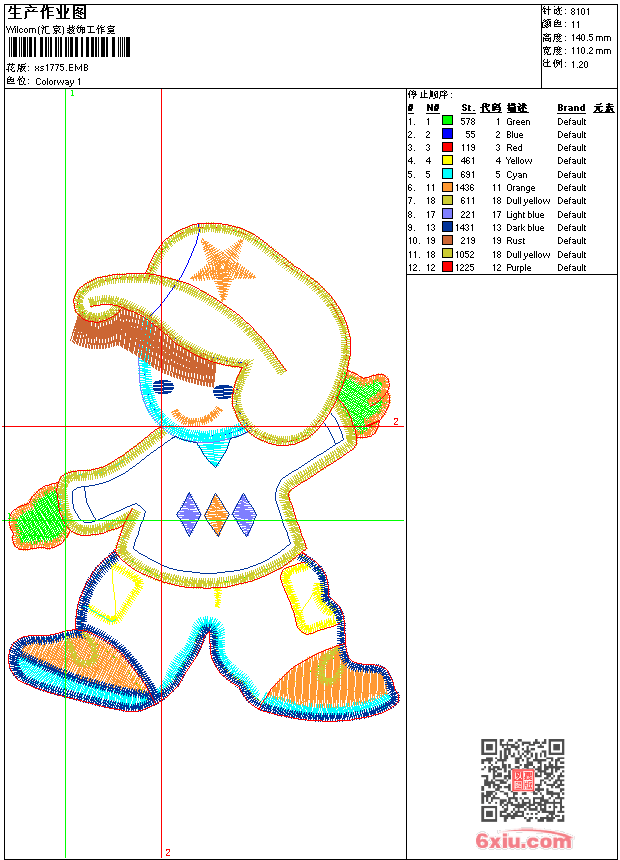The width and height of the screenshot is (620, 860).
Task: Click the Red swatch next to 119 stitches
Action: 447,147
